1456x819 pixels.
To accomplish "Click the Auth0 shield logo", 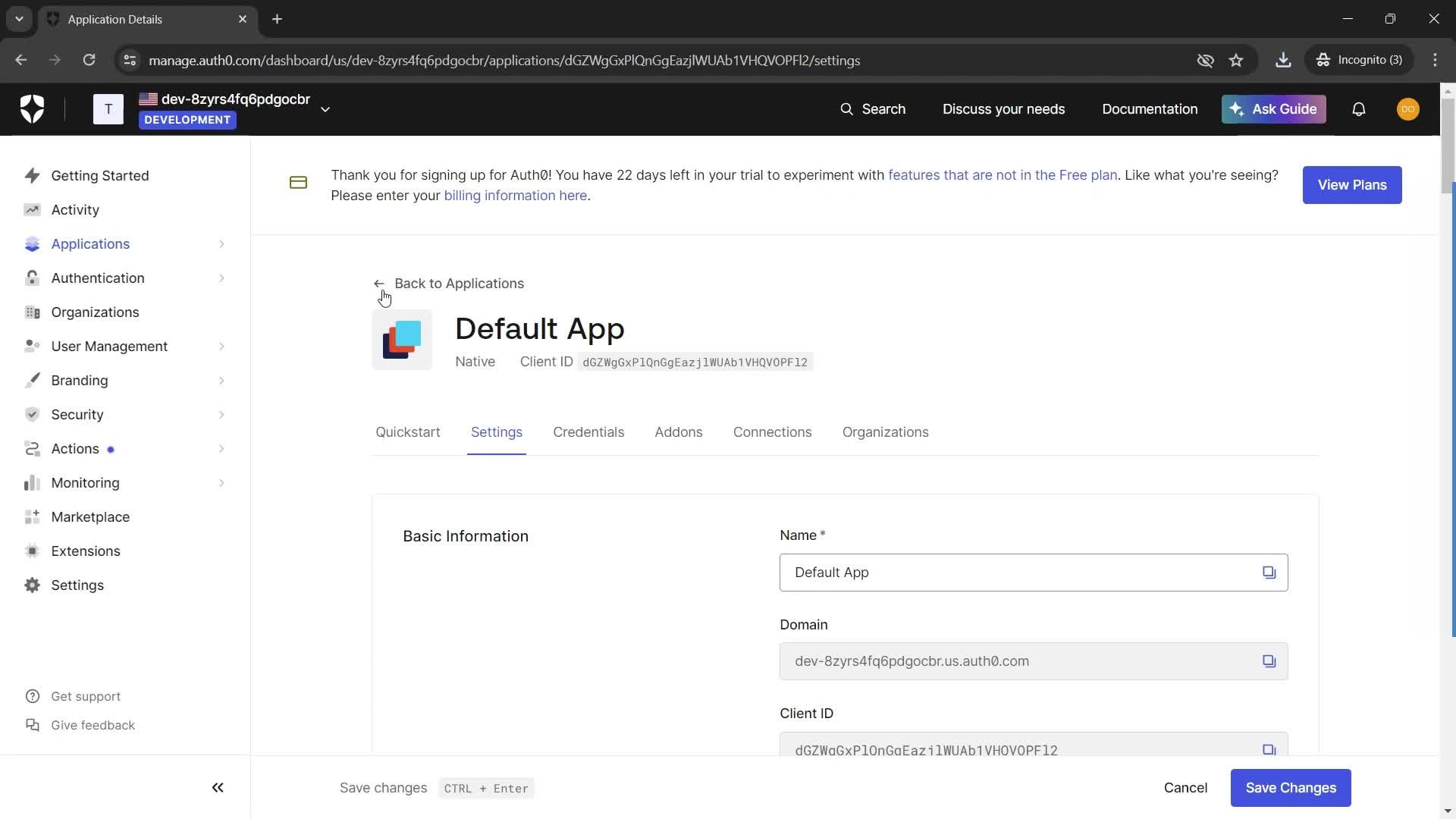I will point(32,109).
